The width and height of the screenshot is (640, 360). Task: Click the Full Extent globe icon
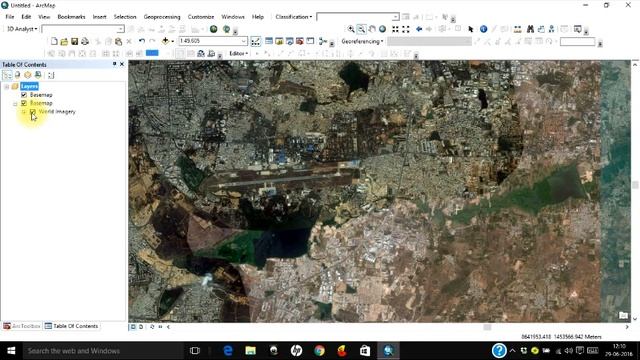(382, 29)
